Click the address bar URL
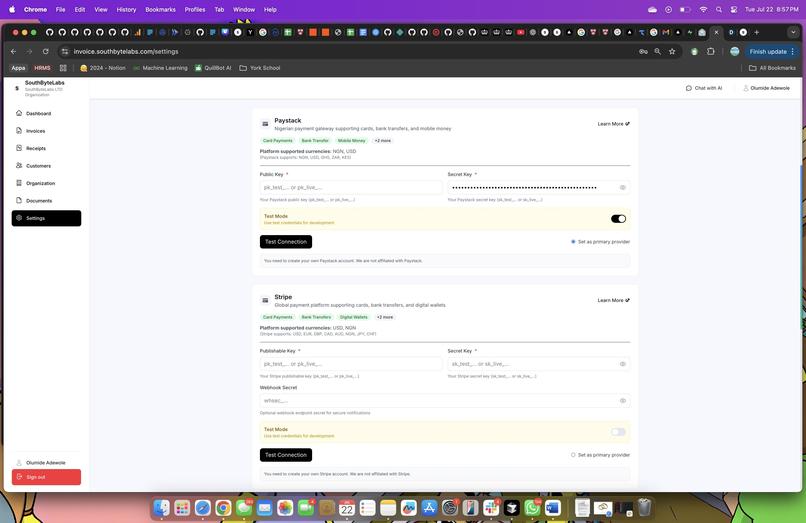This screenshot has height=523, width=806. pos(126,51)
